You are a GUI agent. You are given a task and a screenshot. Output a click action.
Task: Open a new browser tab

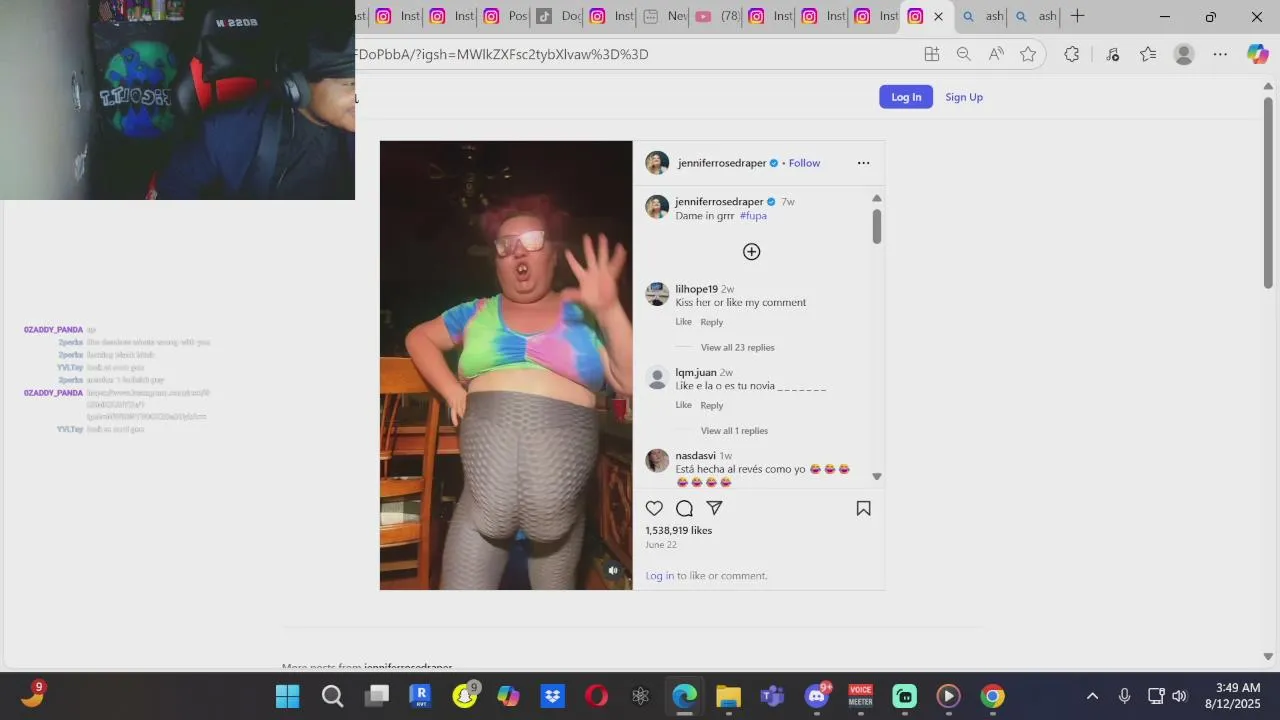tap(1077, 16)
